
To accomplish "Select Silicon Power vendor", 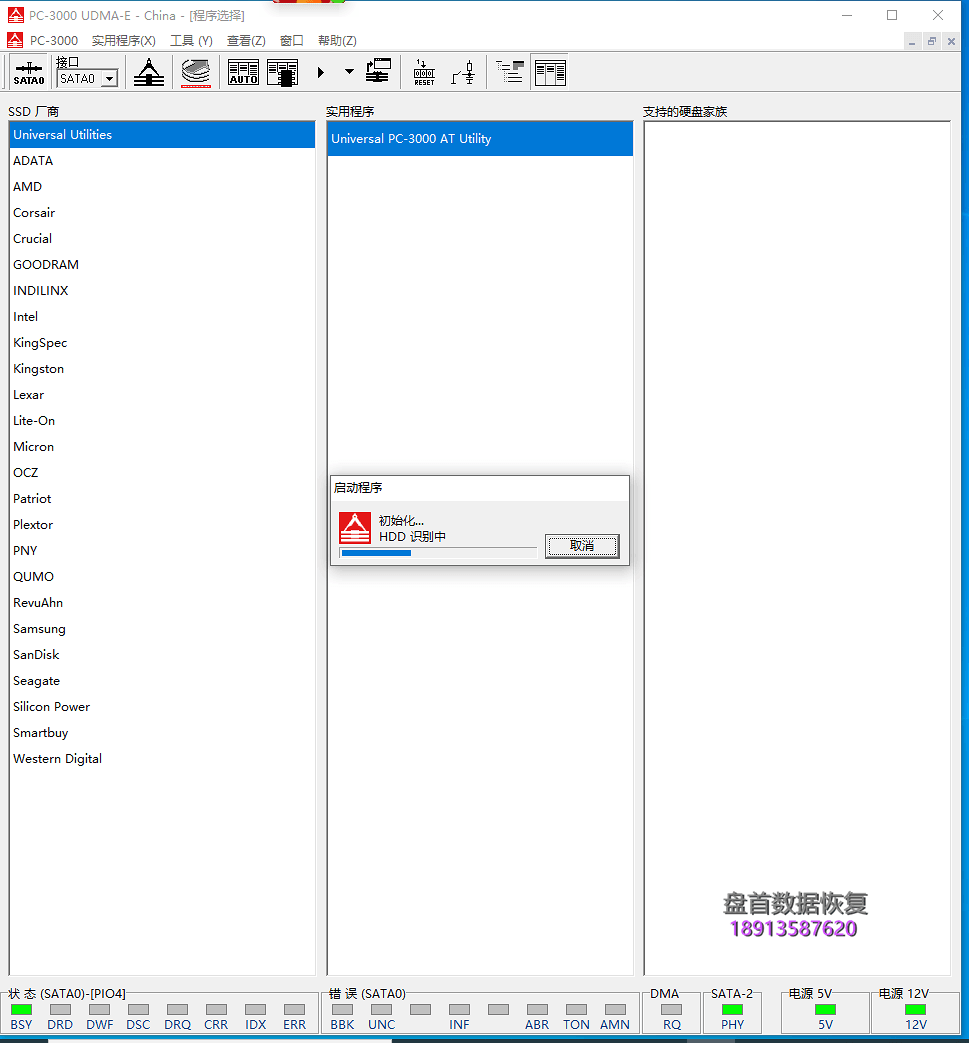I will (162, 706).
